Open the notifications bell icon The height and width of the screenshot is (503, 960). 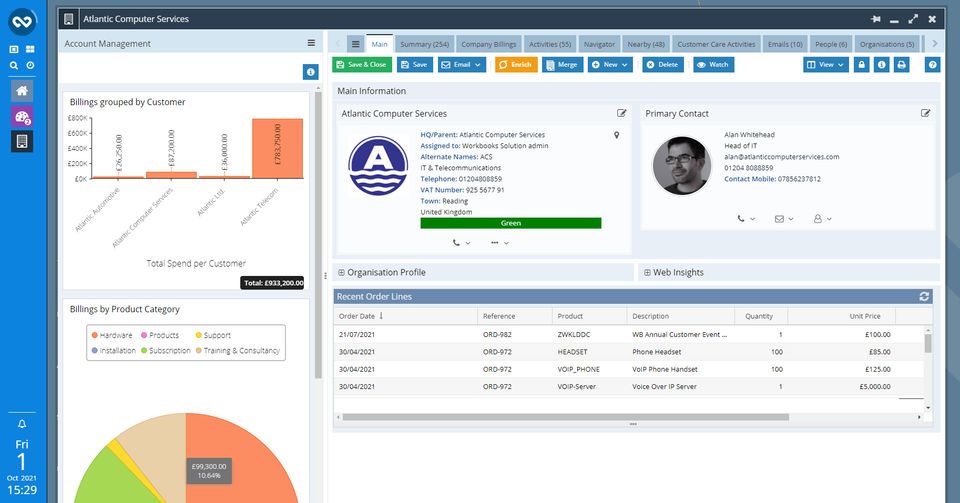(22, 424)
